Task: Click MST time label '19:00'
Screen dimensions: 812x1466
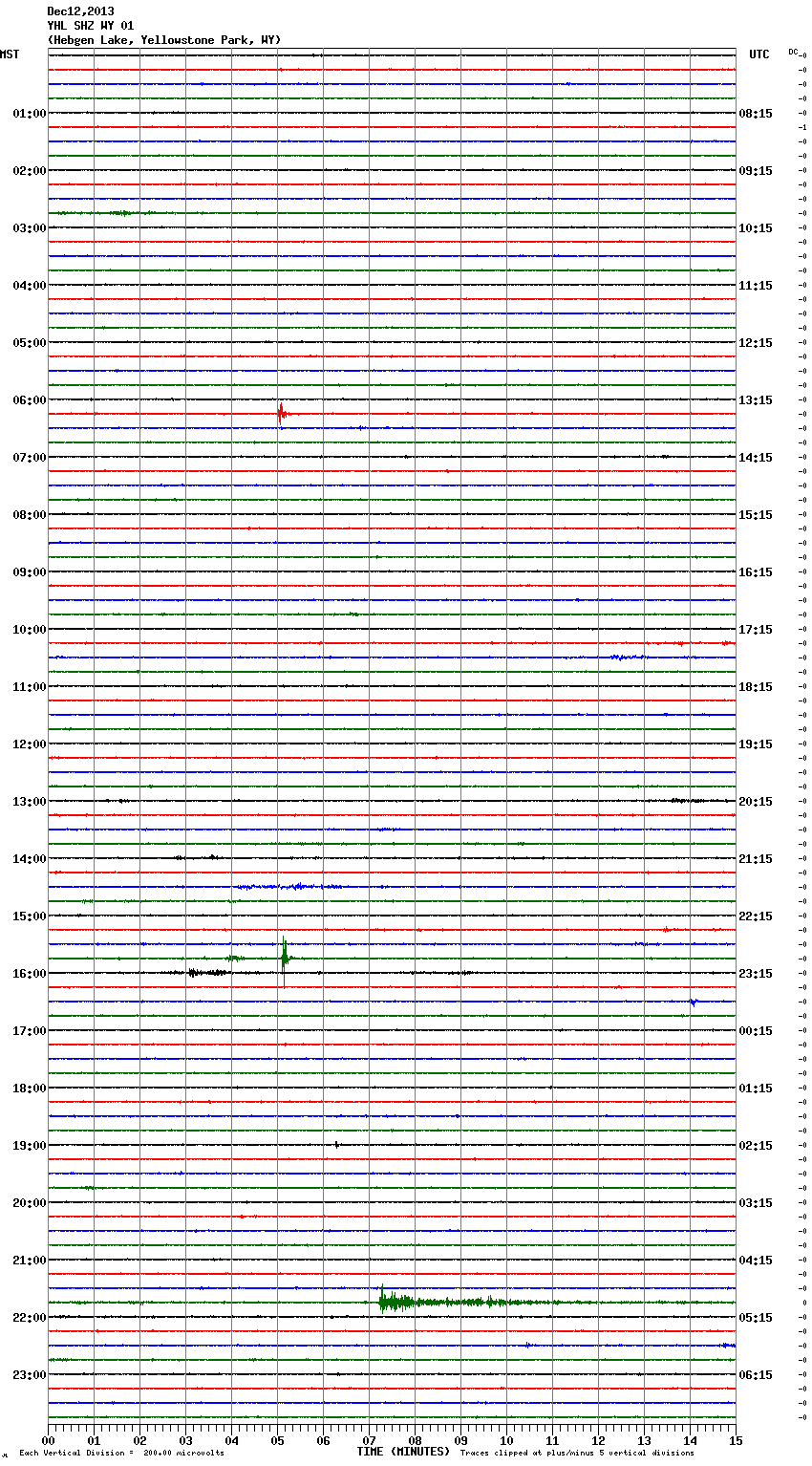Action: pyautogui.click(x=30, y=1146)
